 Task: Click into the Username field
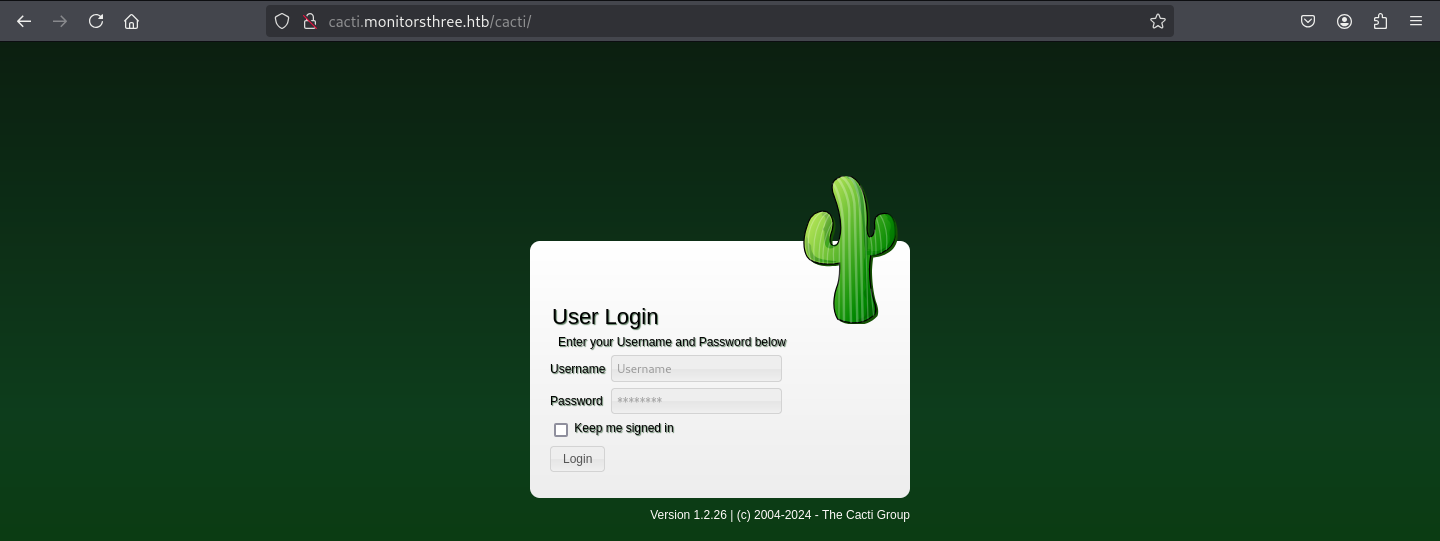[696, 369]
